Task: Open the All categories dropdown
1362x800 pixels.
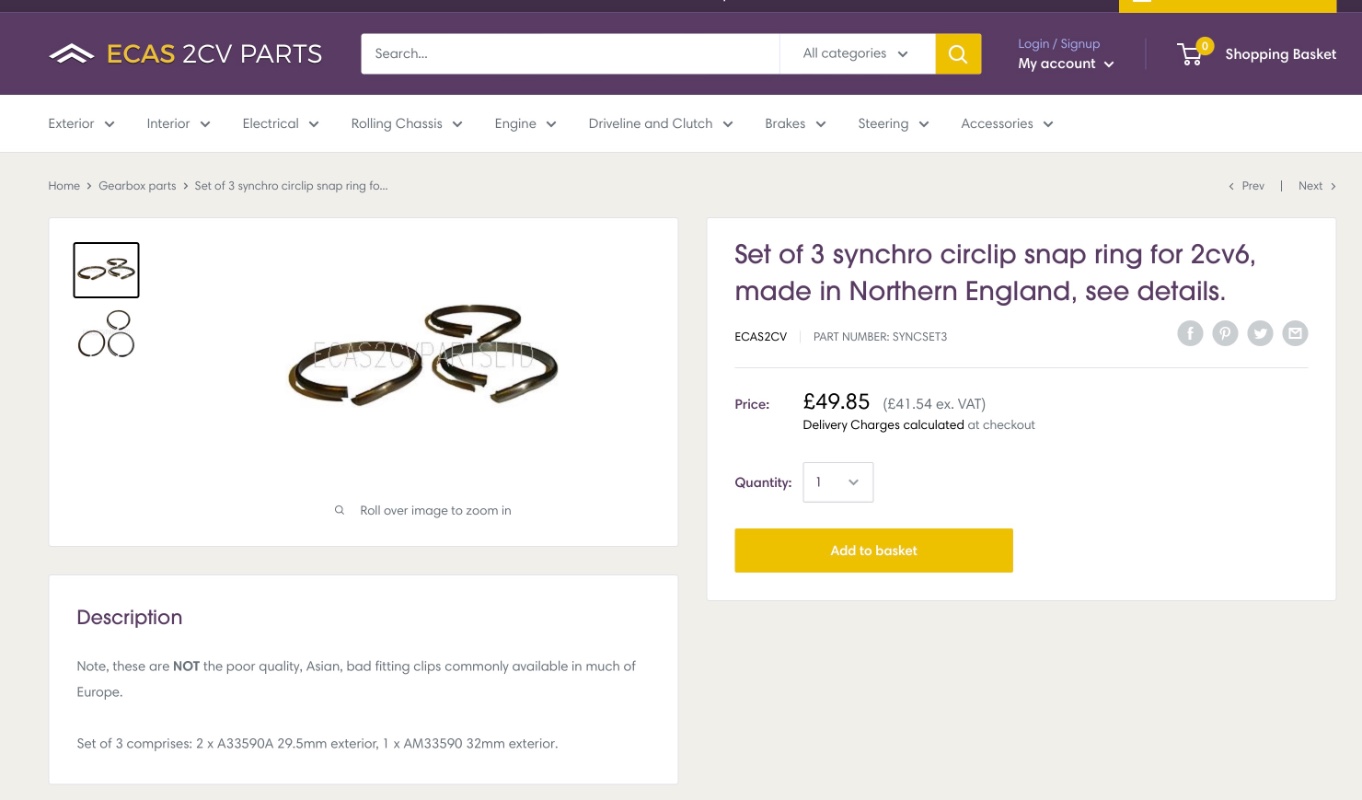Action: (856, 54)
